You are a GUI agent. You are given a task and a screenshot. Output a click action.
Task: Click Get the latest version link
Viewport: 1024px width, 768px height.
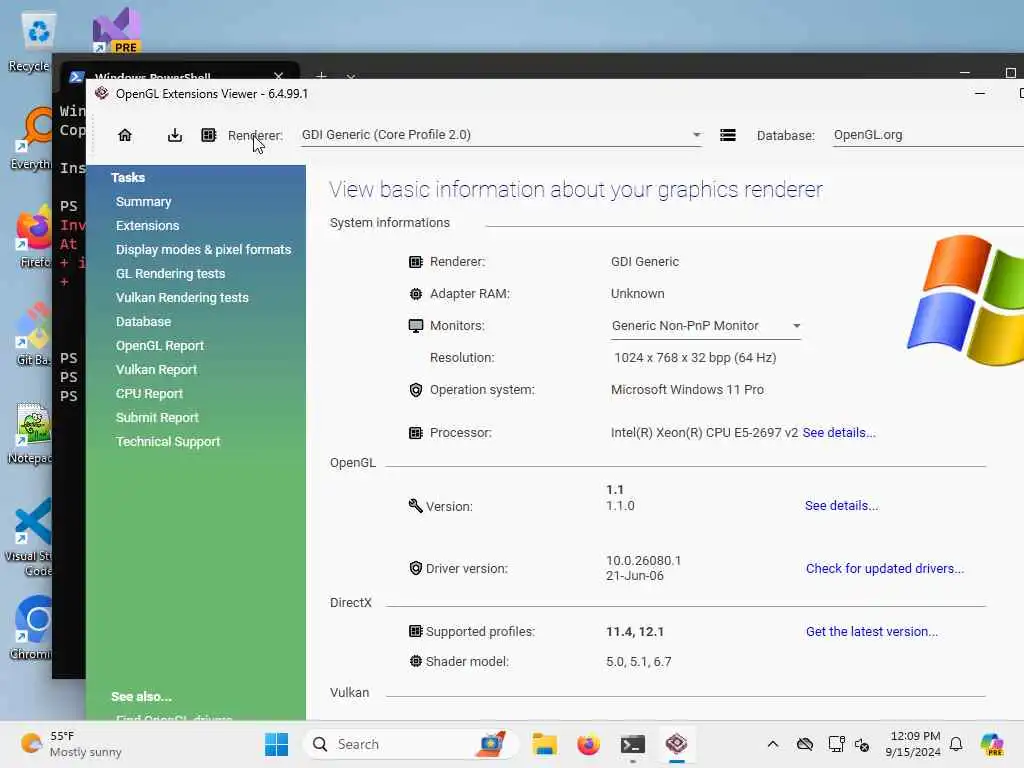click(x=871, y=632)
